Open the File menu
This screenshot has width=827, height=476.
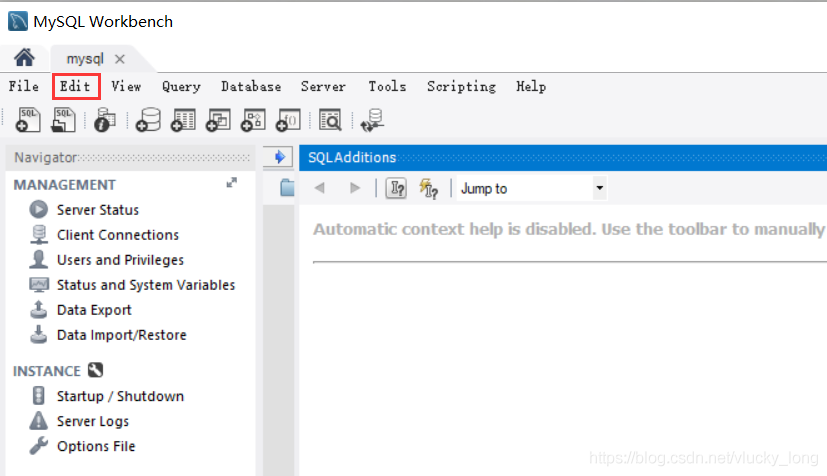pyautogui.click(x=24, y=86)
